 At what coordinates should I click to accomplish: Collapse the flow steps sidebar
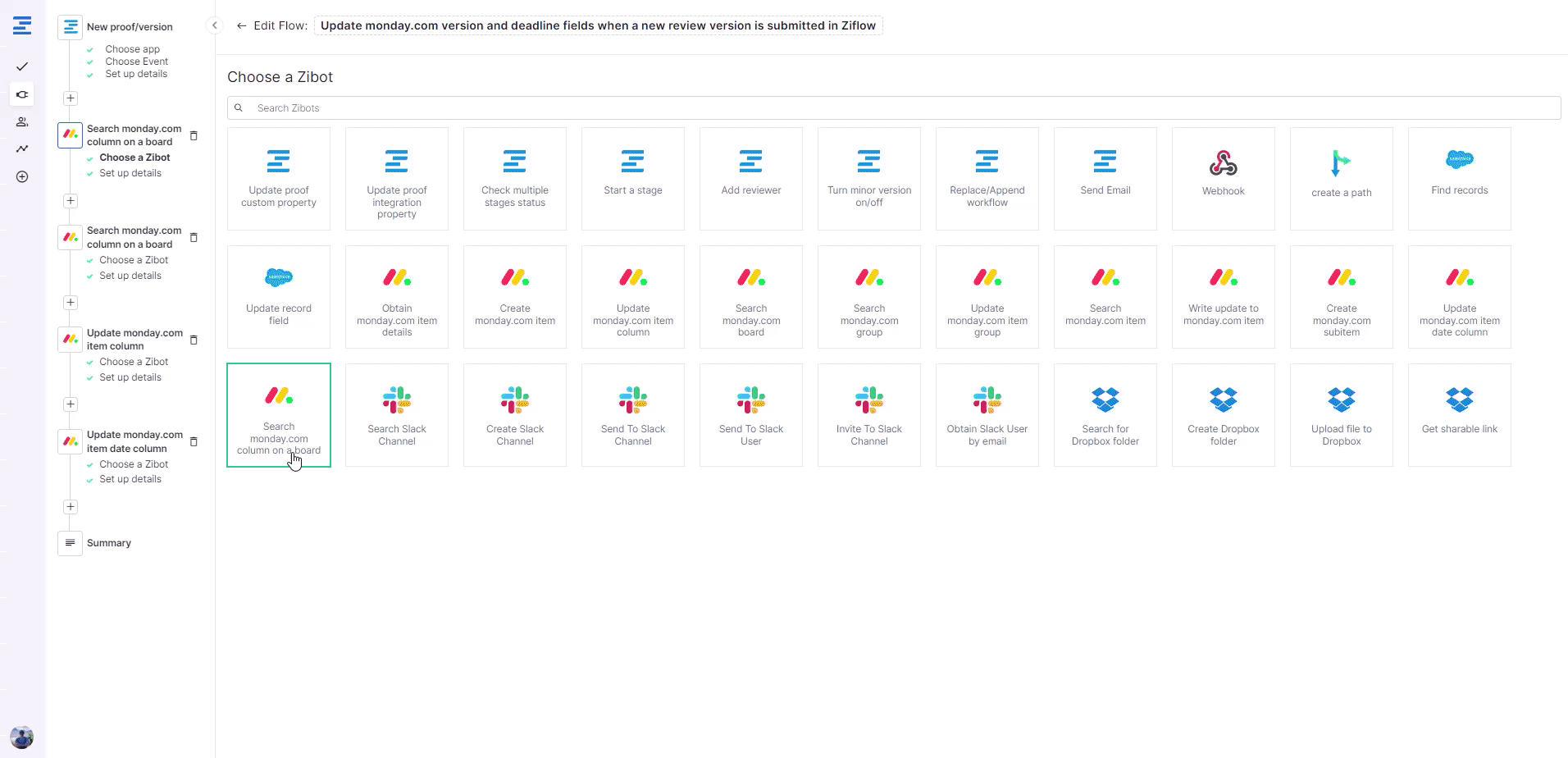pos(214,25)
